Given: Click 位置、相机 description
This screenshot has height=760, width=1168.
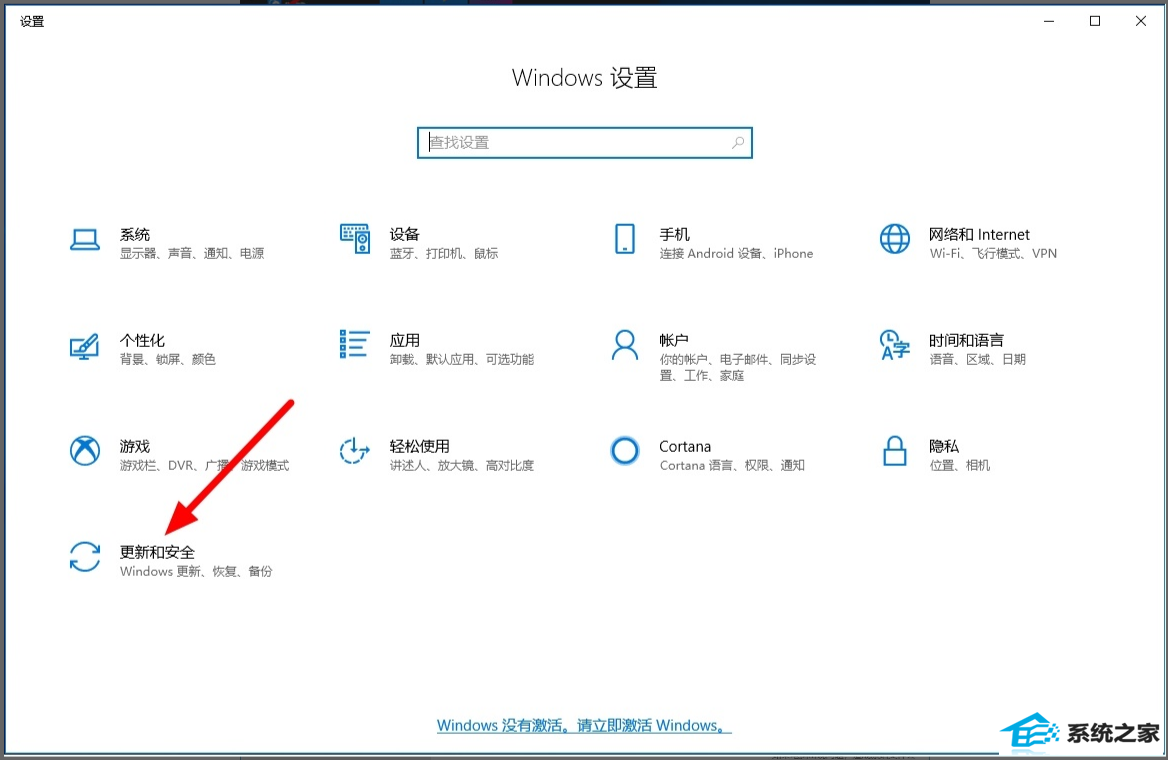Looking at the screenshot, I should tap(959, 465).
